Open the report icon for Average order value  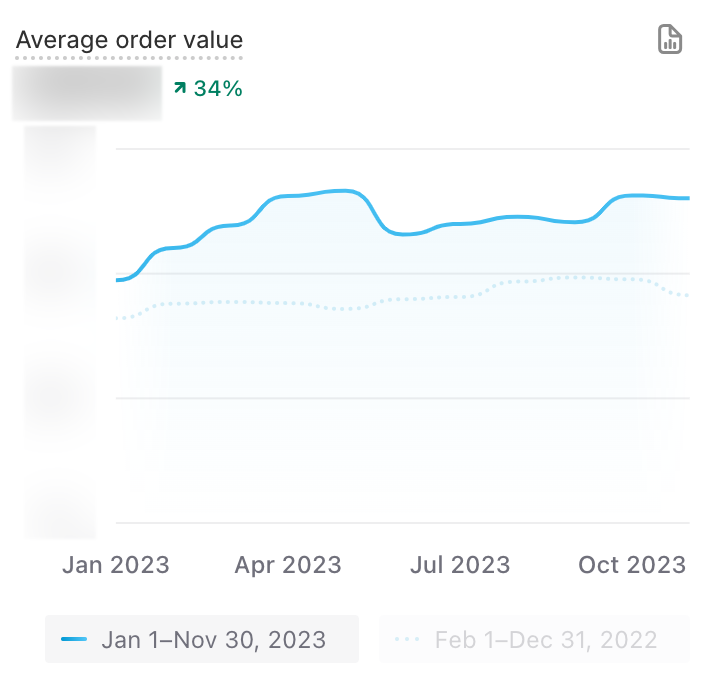669,40
